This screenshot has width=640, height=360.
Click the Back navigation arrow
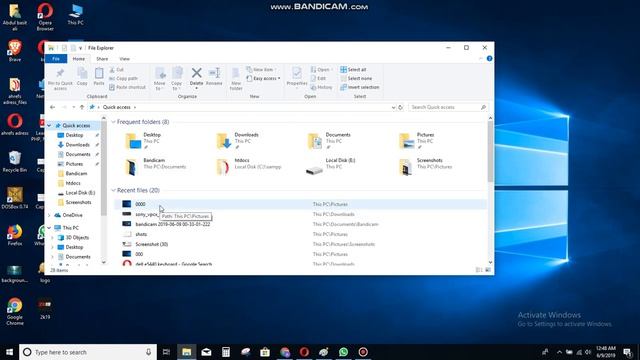53,107
